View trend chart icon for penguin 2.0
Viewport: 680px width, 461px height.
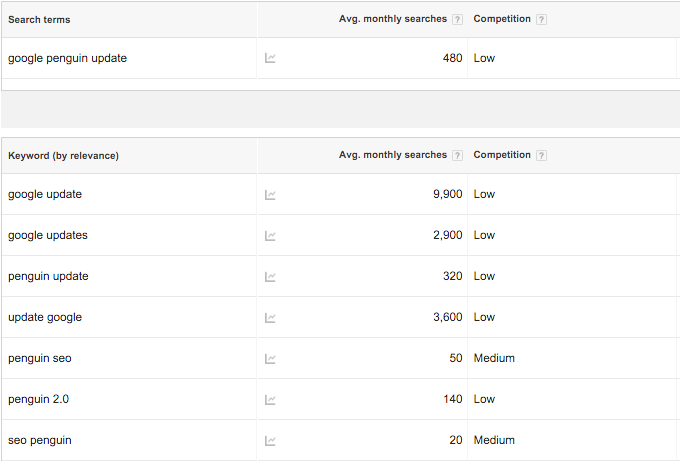coord(270,399)
